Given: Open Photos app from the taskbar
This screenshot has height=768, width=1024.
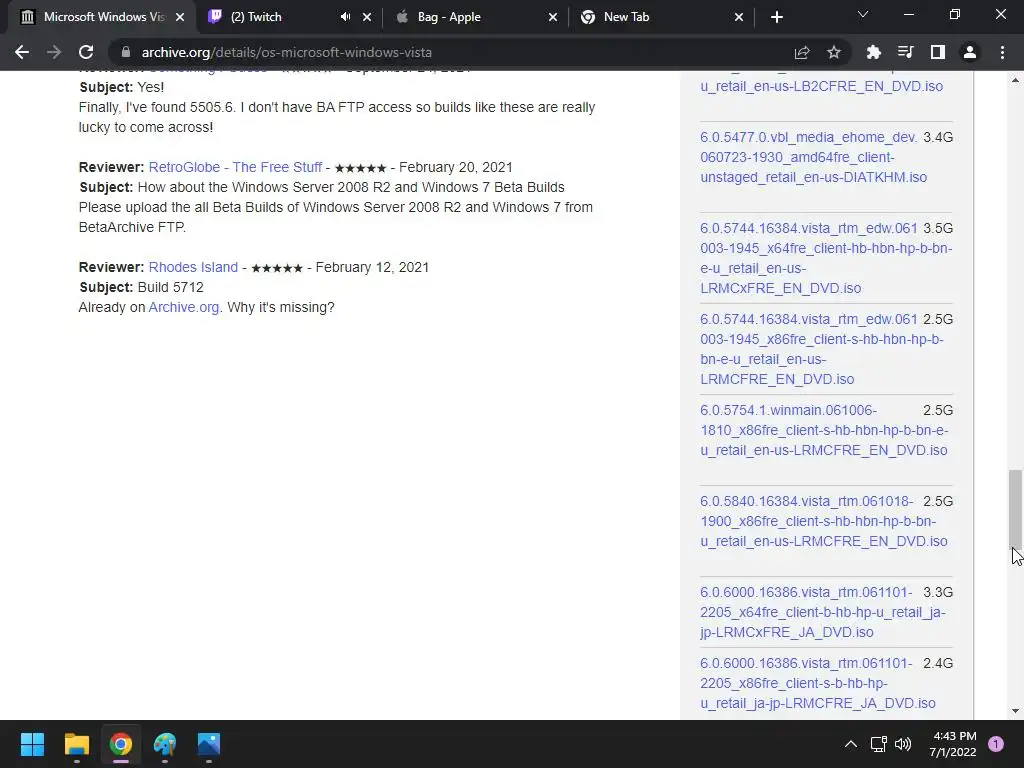Looking at the screenshot, I should [x=209, y=744].
